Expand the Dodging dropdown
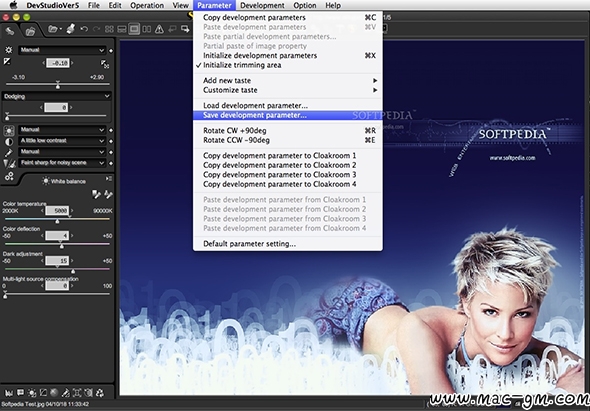 click(57, 97)
